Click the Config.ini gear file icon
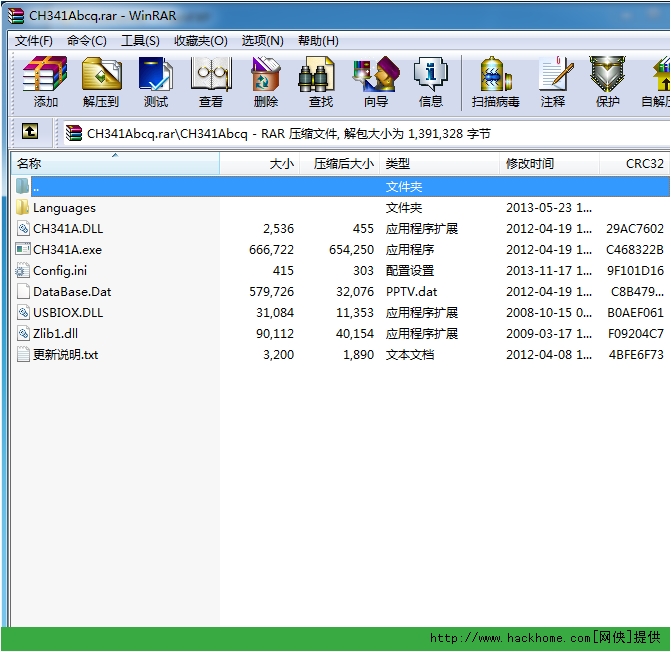671x652 pixels. click(x=22, y=270)
